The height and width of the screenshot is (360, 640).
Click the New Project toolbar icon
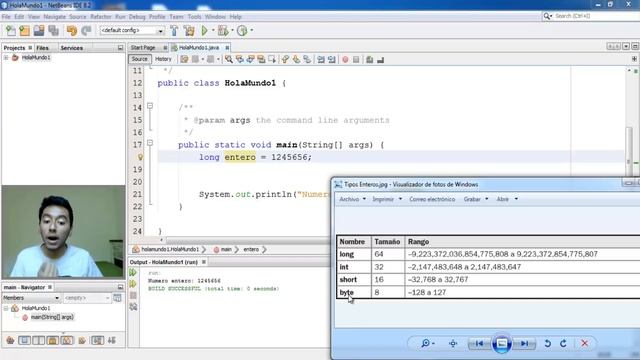coord(24,31)
